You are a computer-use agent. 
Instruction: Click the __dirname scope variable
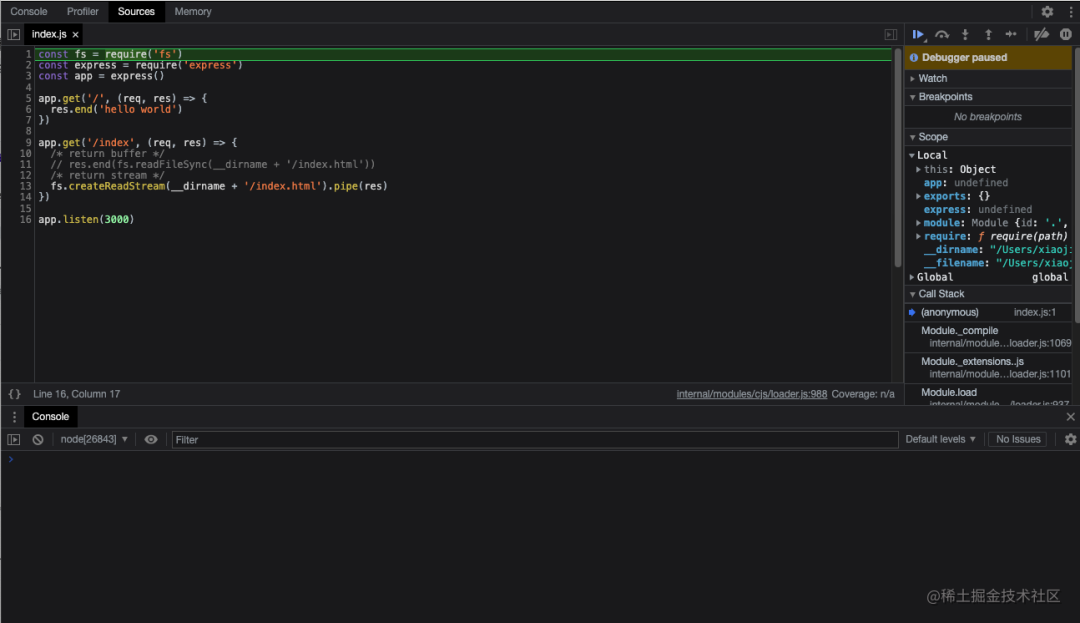click(997, 250)
